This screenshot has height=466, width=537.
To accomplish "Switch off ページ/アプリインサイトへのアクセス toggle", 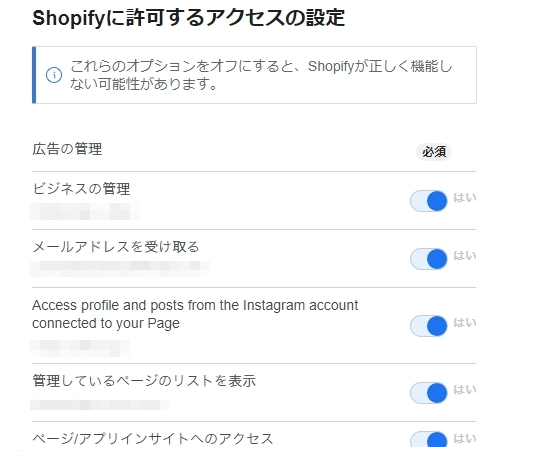I will pyautogui.click(x=428, y=439).
